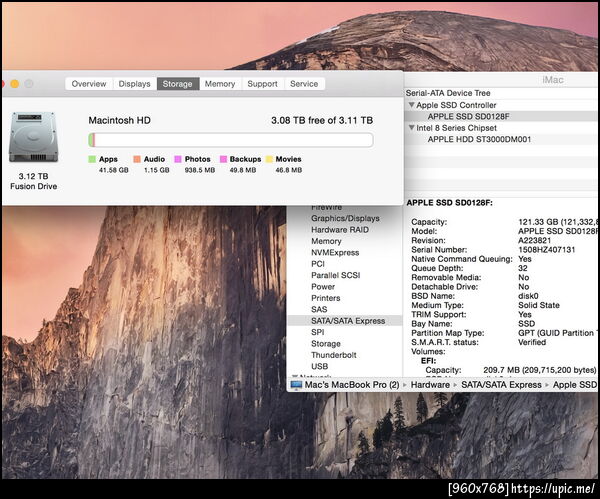Select USB in the sidebar

coord(320,366)
